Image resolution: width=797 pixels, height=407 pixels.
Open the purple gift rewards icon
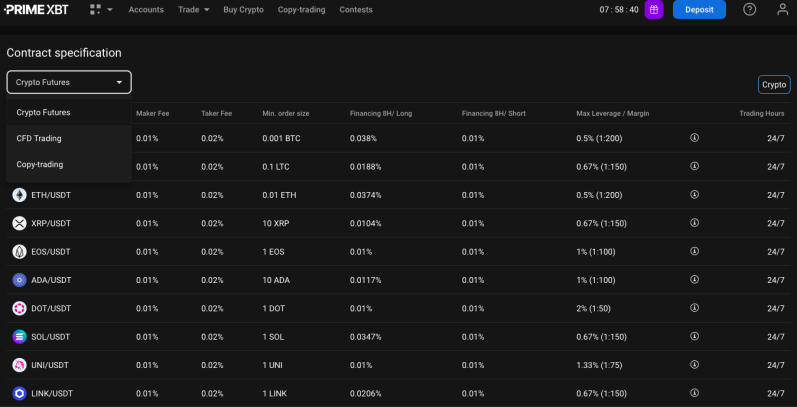click(x=654, y=10)
